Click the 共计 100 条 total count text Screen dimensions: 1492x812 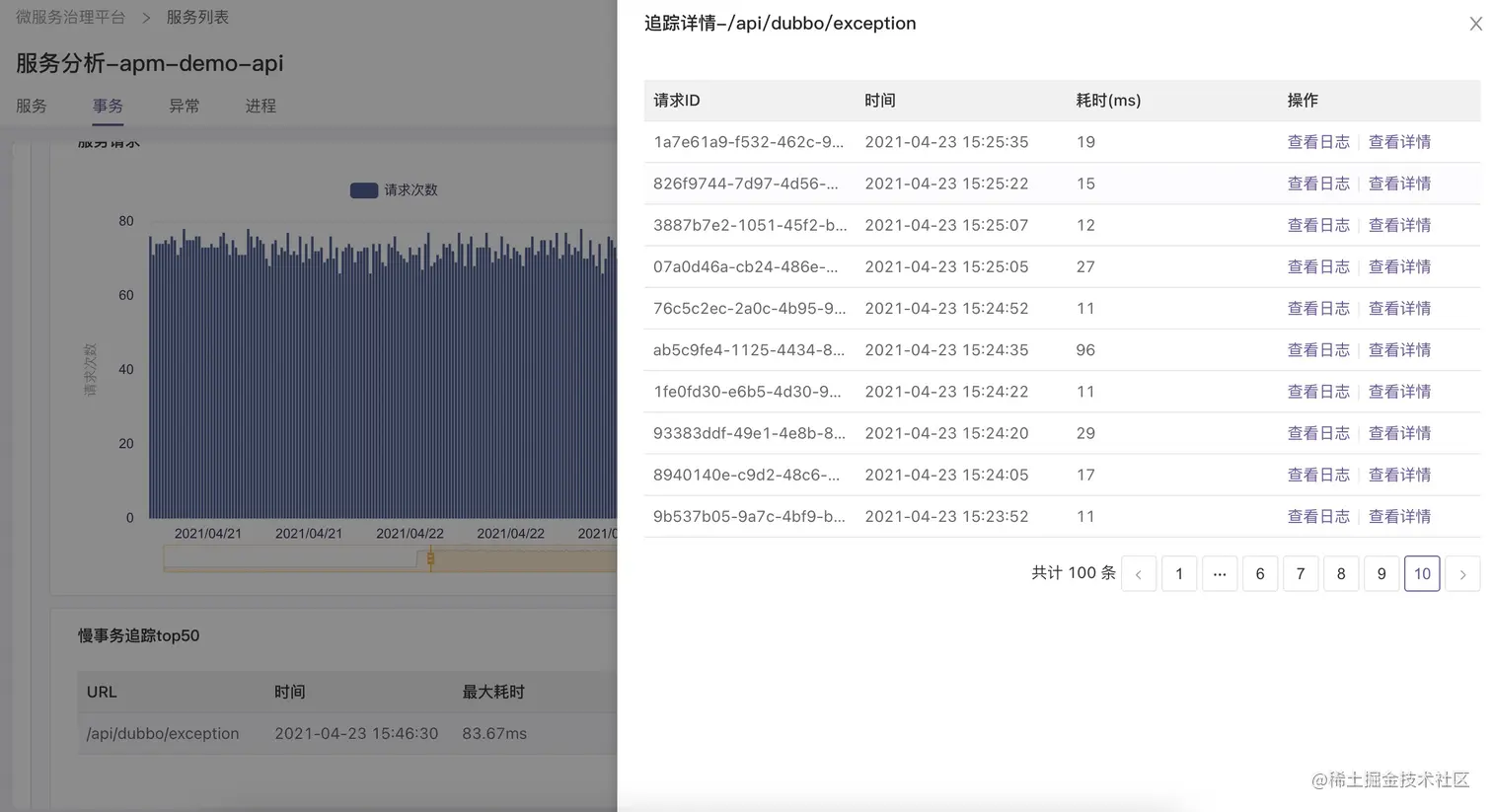coord(1074,573)
